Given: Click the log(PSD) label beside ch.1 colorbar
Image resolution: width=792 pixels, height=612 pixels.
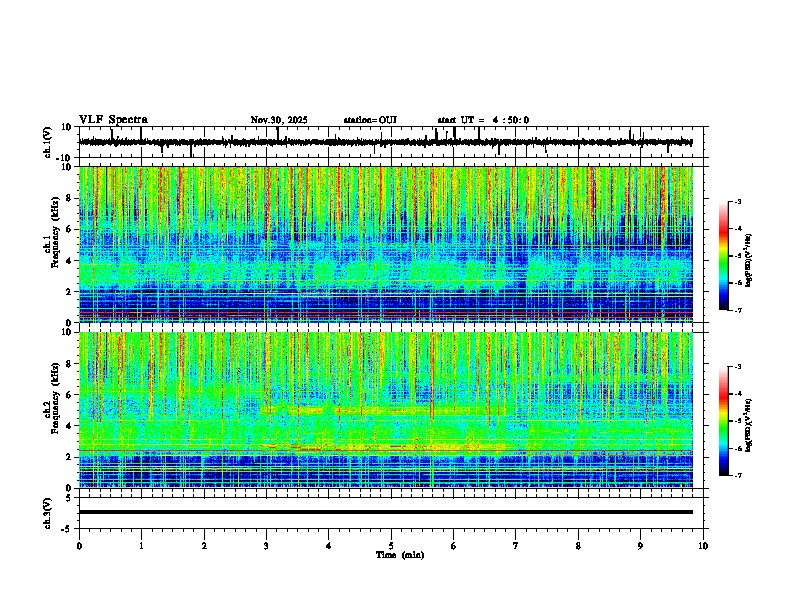Looking at the screenshot, I should pyautogui.click(x=749, y=261).
